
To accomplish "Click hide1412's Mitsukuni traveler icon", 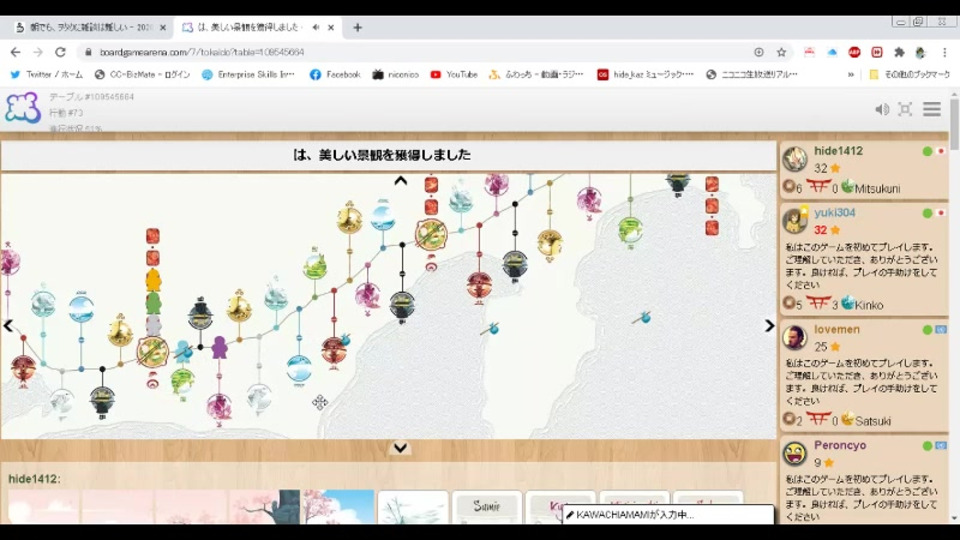I will 847,186.
